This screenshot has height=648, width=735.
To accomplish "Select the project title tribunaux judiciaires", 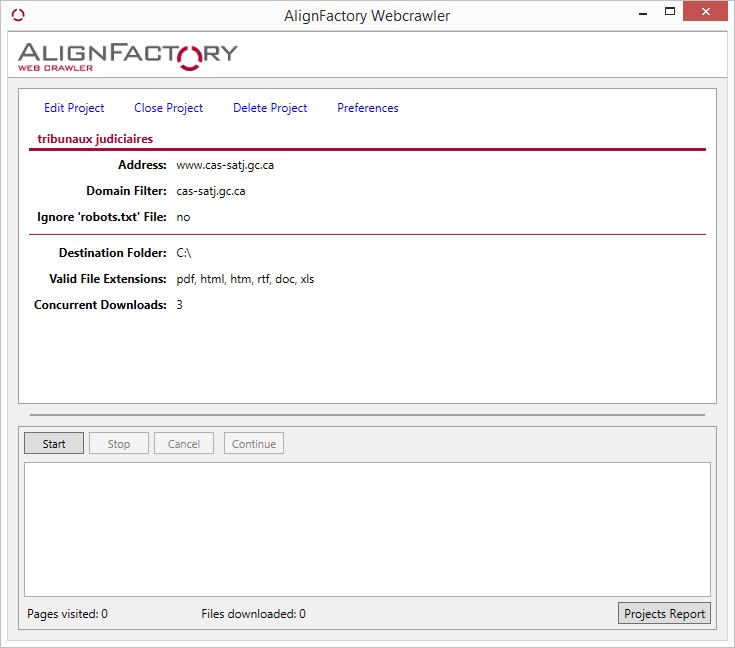I will (x=95, y=139).
